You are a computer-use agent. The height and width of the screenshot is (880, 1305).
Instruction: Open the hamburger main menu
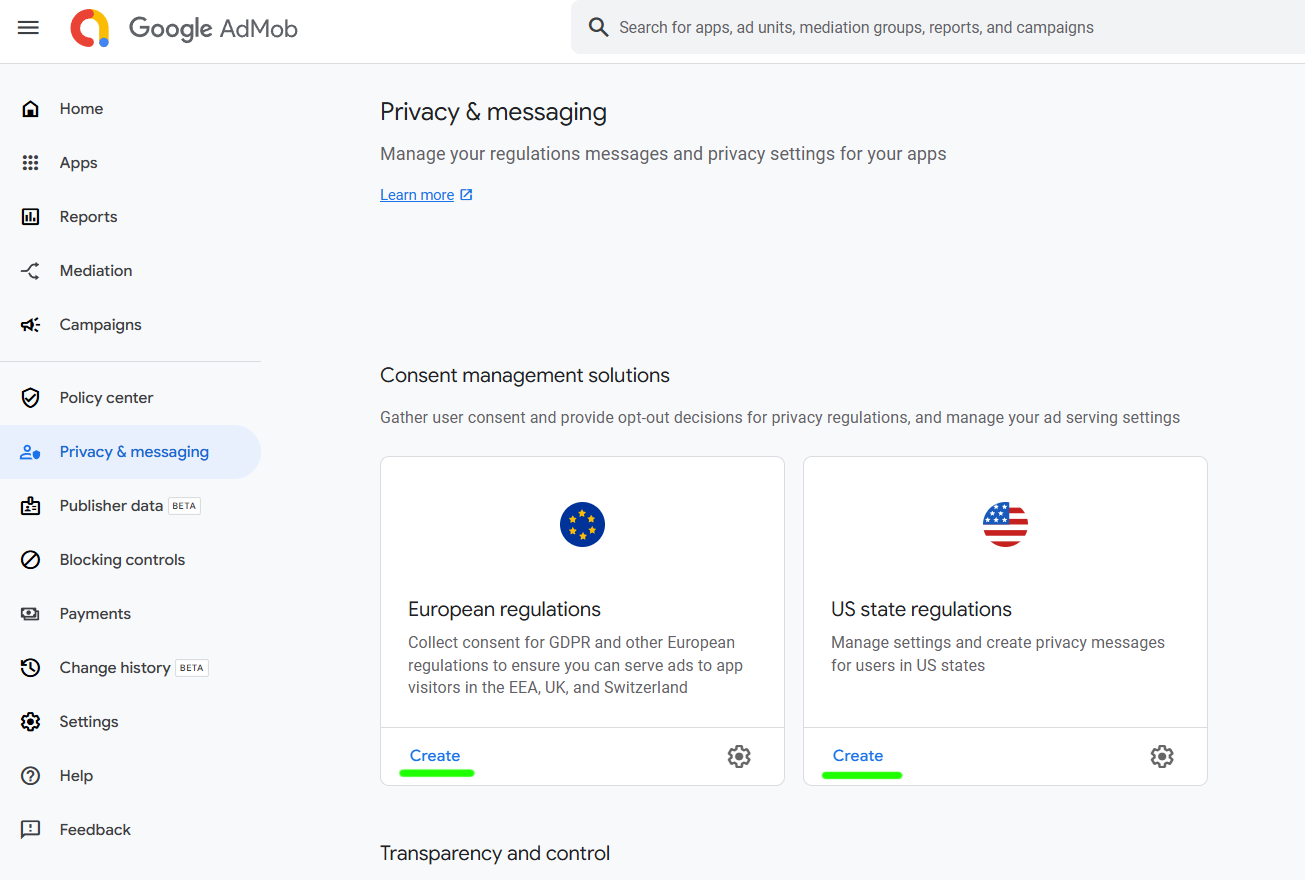tap(28, 28)
